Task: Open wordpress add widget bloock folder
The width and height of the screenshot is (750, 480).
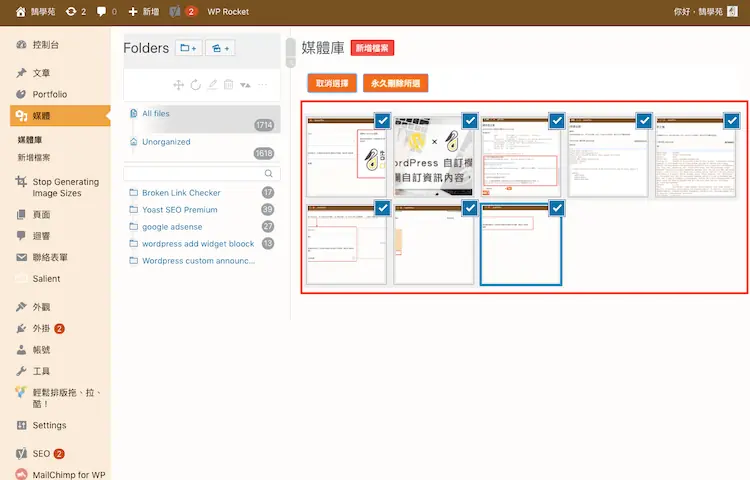Action: pyautogui.click(x=198, y=244)
